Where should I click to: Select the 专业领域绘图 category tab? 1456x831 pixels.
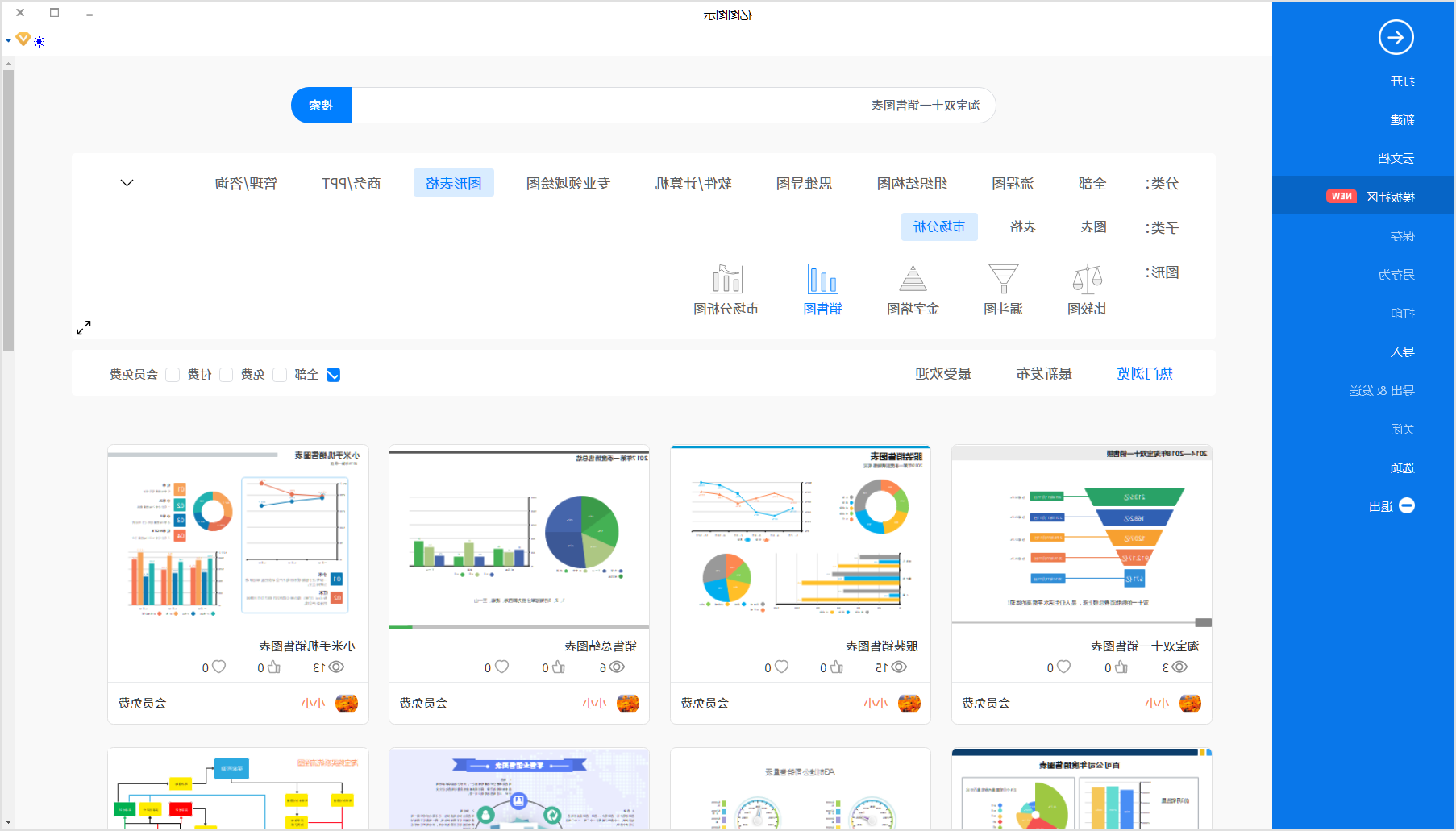click(x=568, y=183)
